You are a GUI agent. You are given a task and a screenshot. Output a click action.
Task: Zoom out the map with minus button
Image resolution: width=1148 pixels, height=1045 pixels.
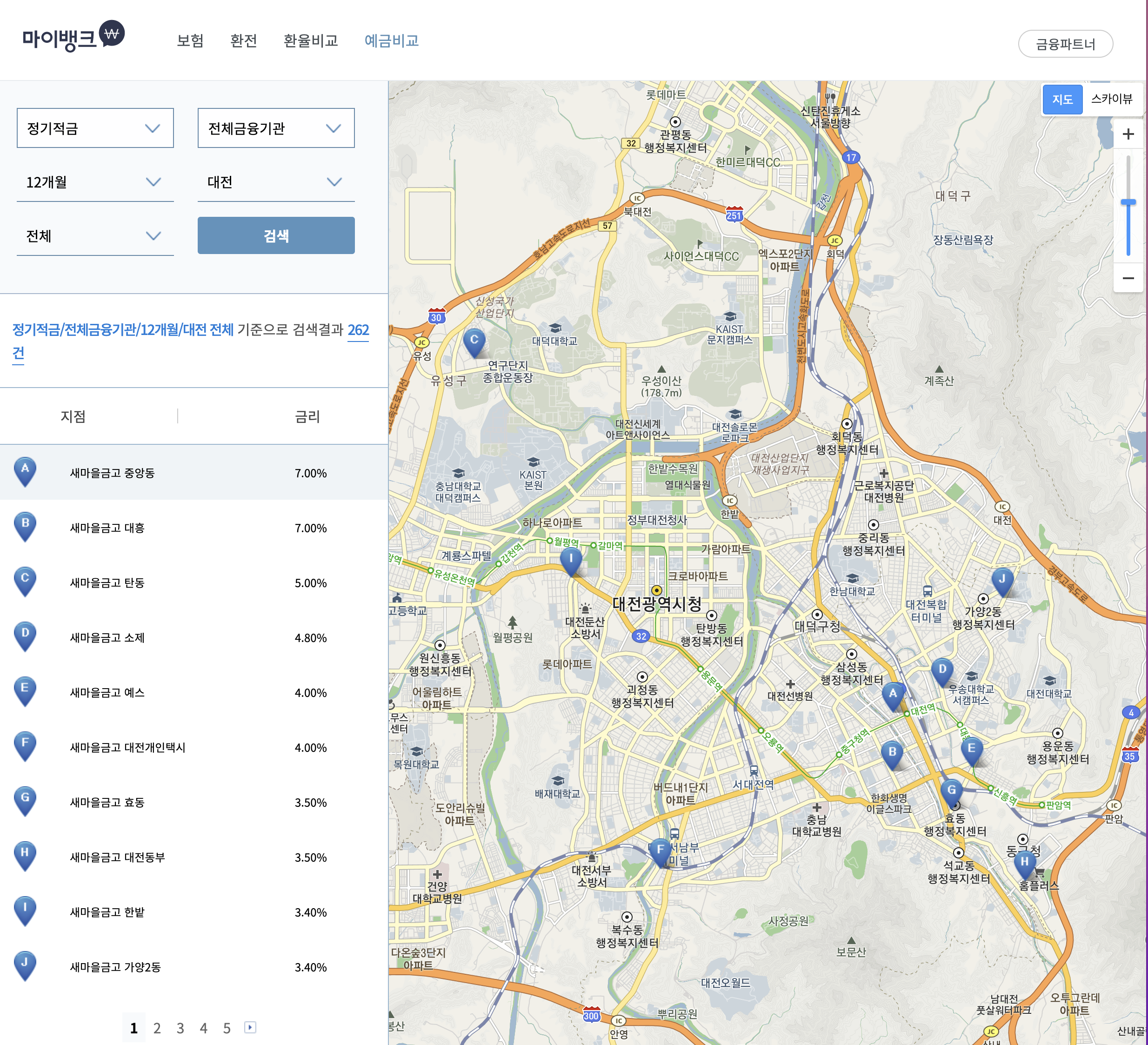point(1128,278)
